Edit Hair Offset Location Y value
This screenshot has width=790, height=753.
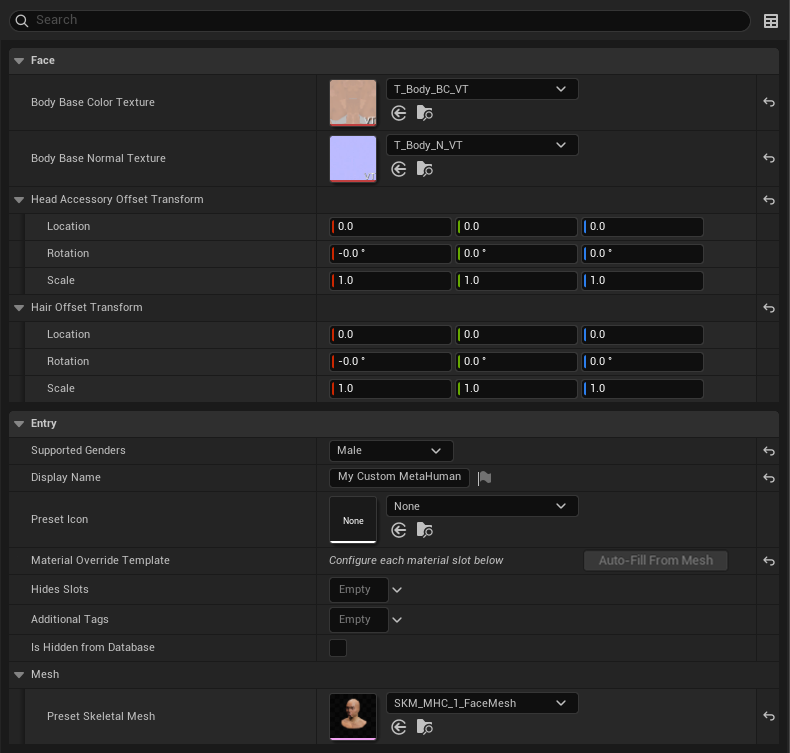516,334
